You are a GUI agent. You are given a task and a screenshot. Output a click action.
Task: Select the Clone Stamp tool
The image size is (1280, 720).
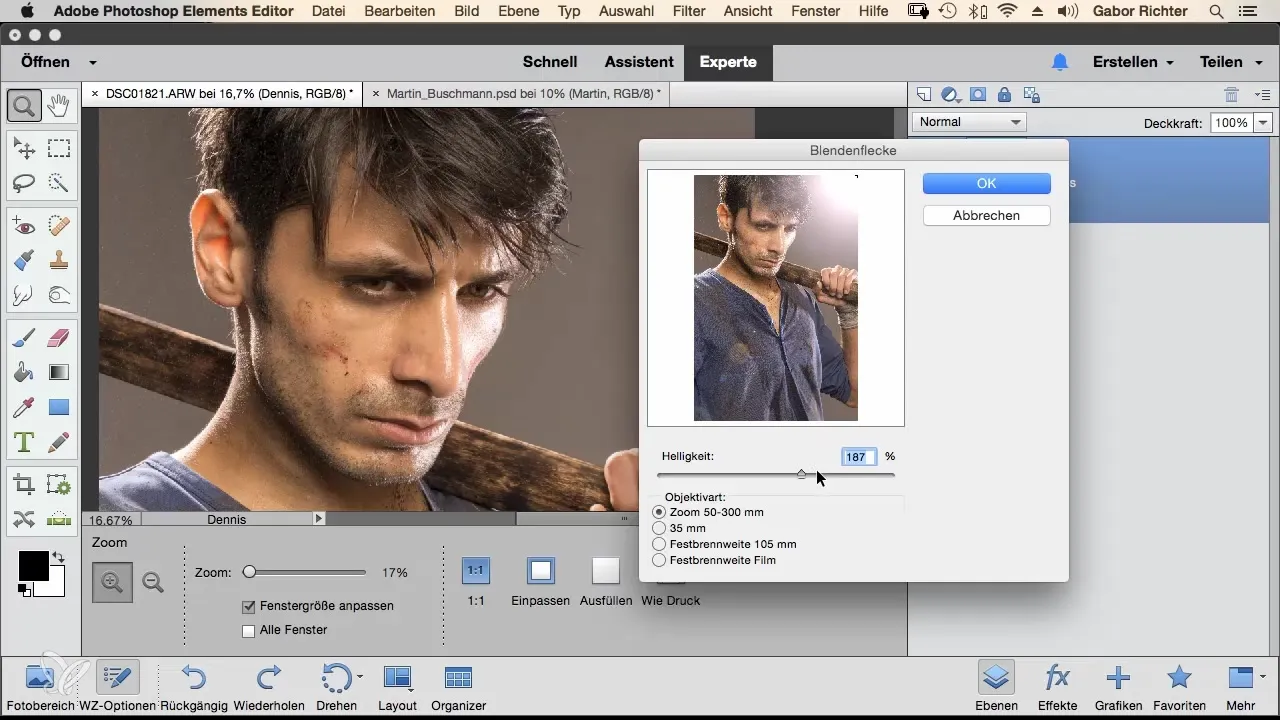[x=59, y=261]
